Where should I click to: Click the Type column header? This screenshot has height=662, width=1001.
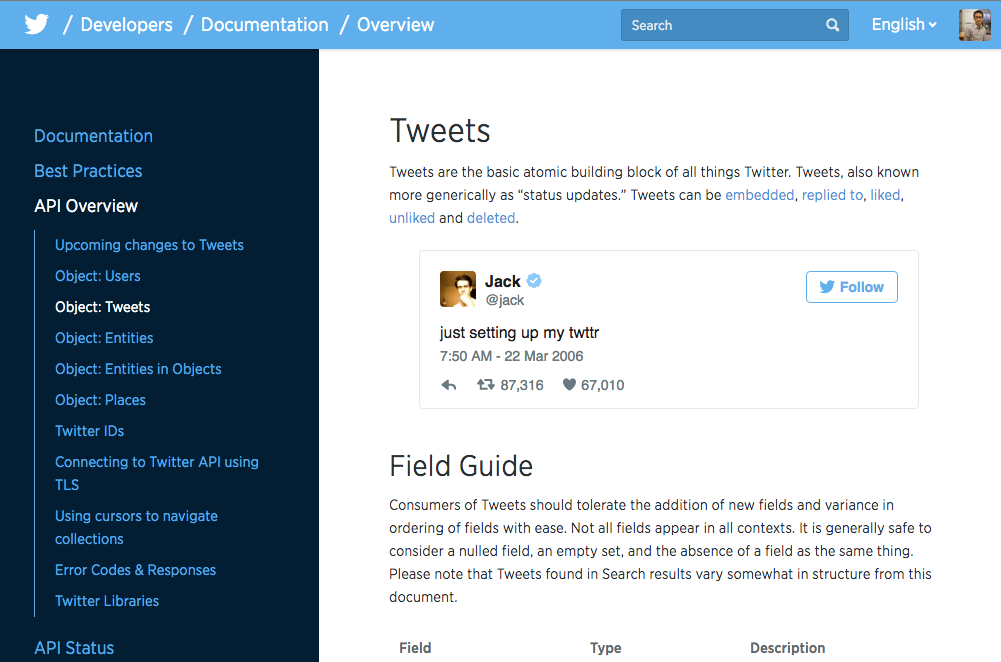[x=605, y=648]
